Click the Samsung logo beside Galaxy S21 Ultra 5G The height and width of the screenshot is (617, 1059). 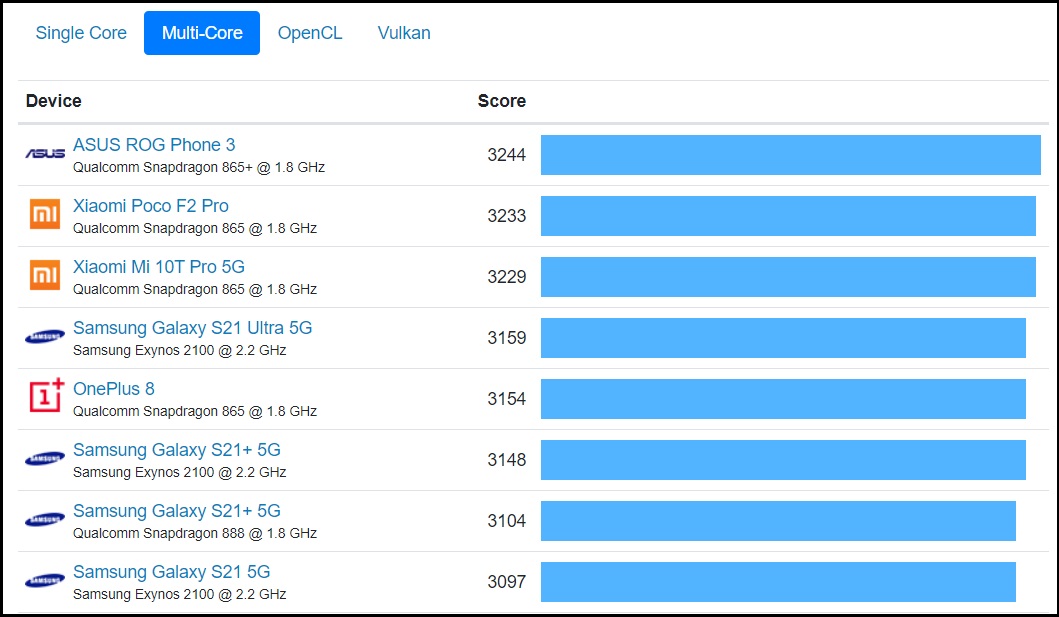(x=45, y=337)
